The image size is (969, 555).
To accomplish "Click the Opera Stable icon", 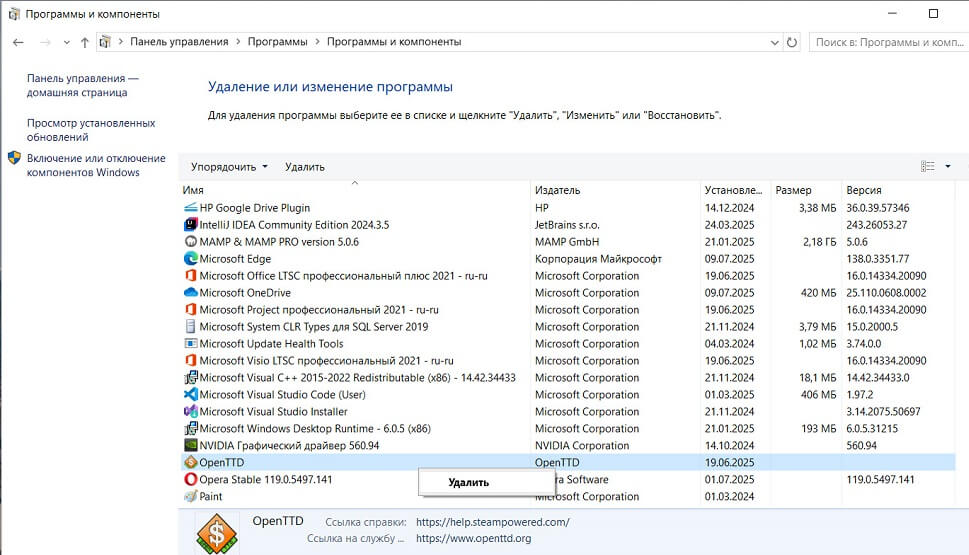I will (191, 479).
